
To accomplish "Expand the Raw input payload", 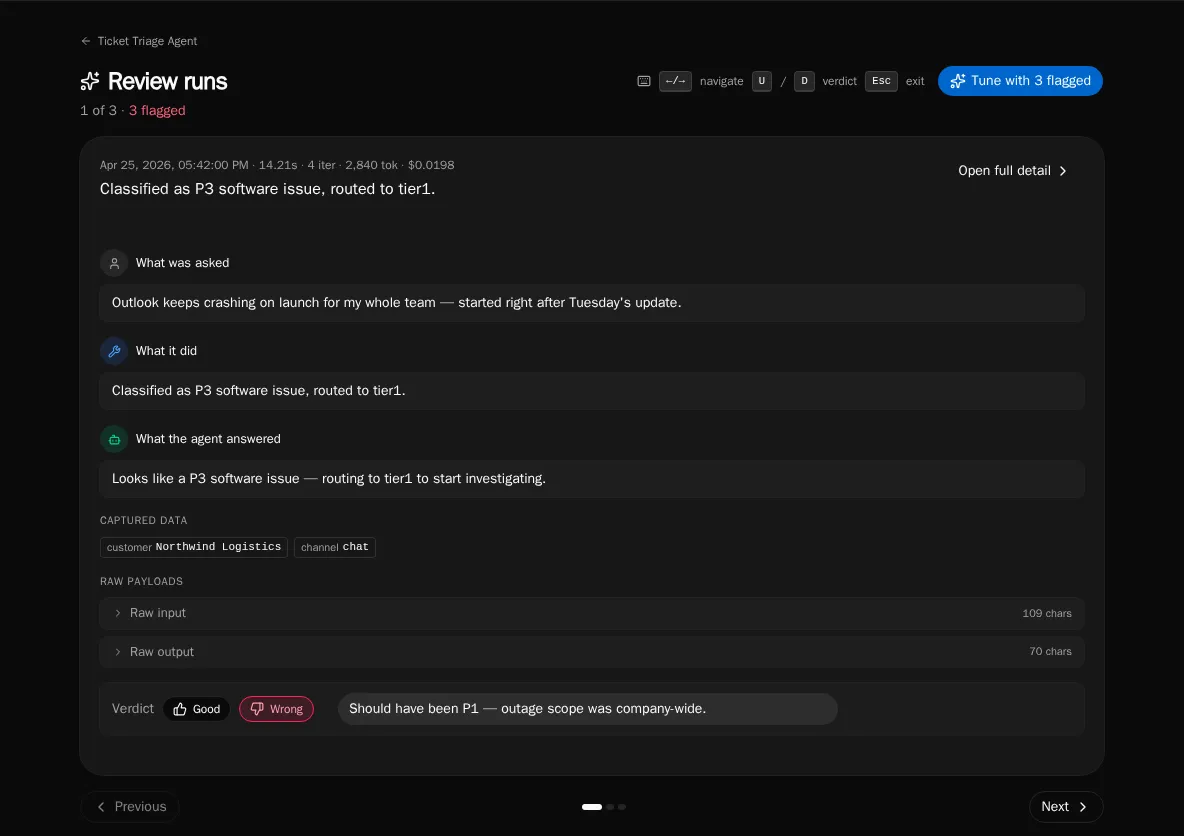I will click(592, 613).
